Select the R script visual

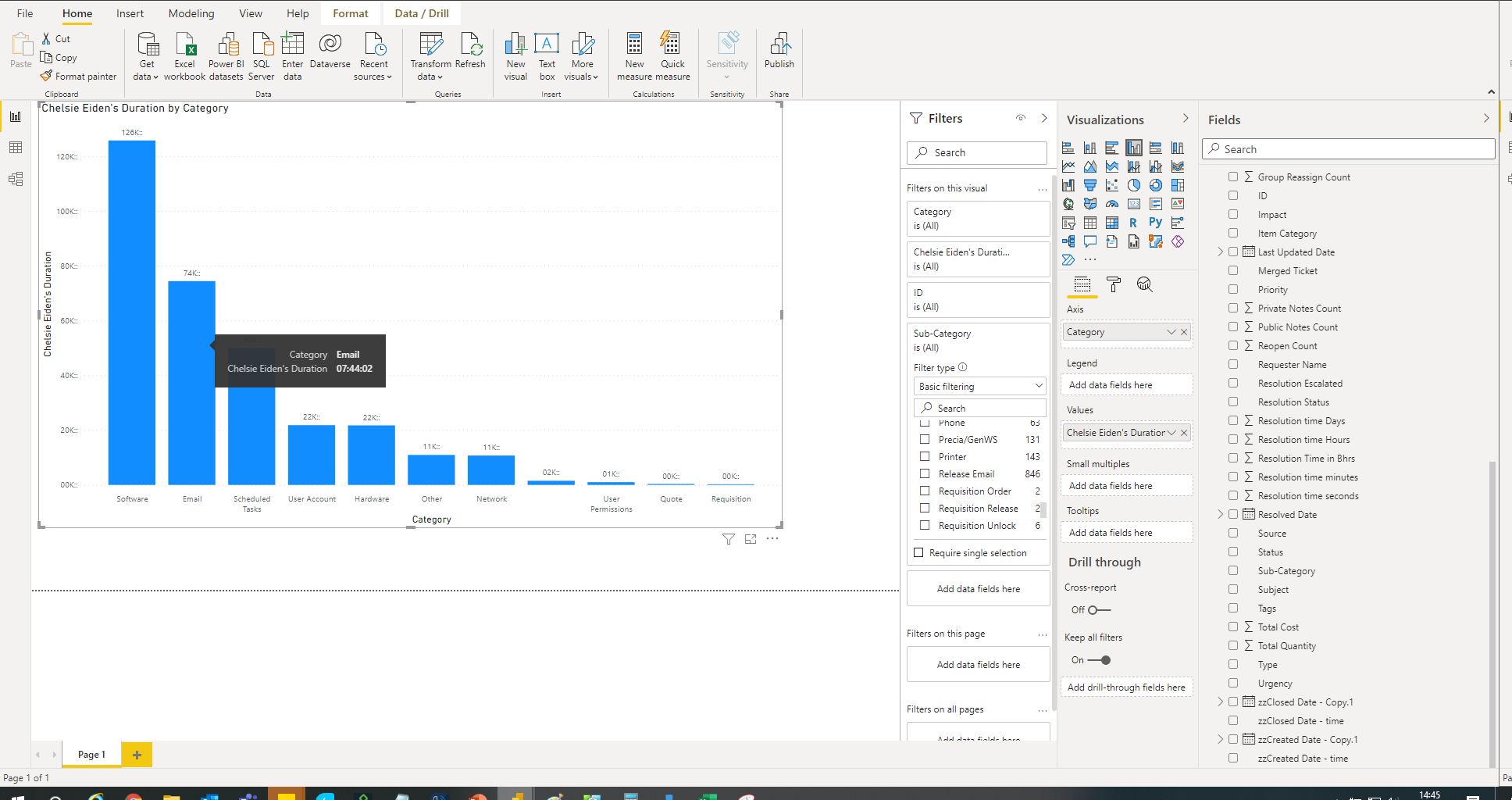[x=1134, y=223]
